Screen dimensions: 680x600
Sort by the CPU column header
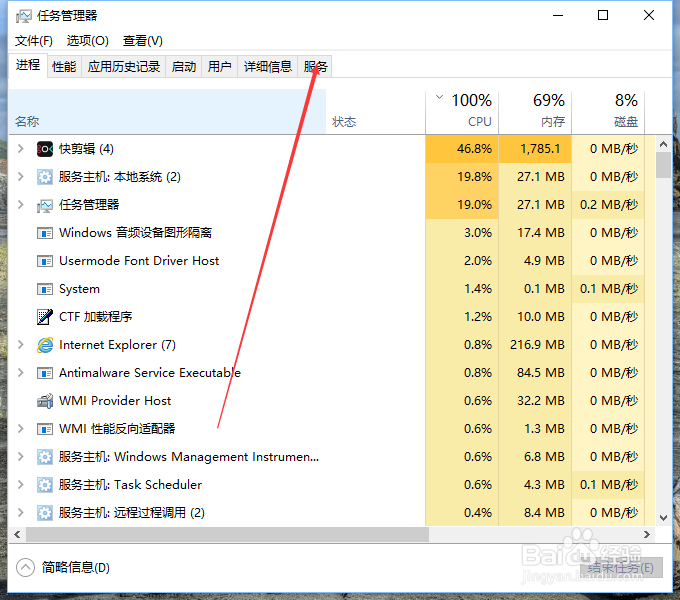462,111
